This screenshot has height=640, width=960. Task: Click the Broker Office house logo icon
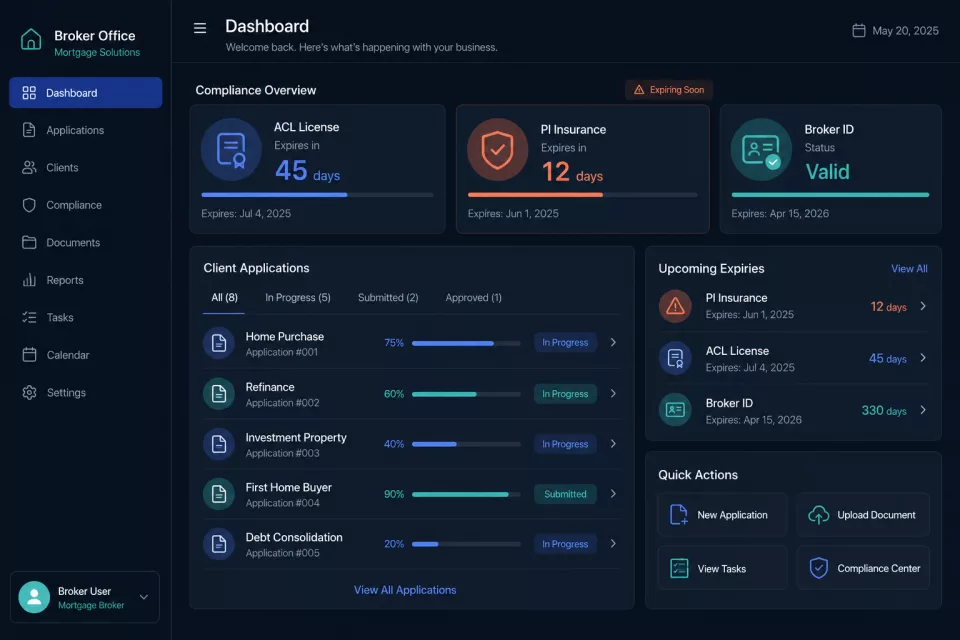point(31,39)
